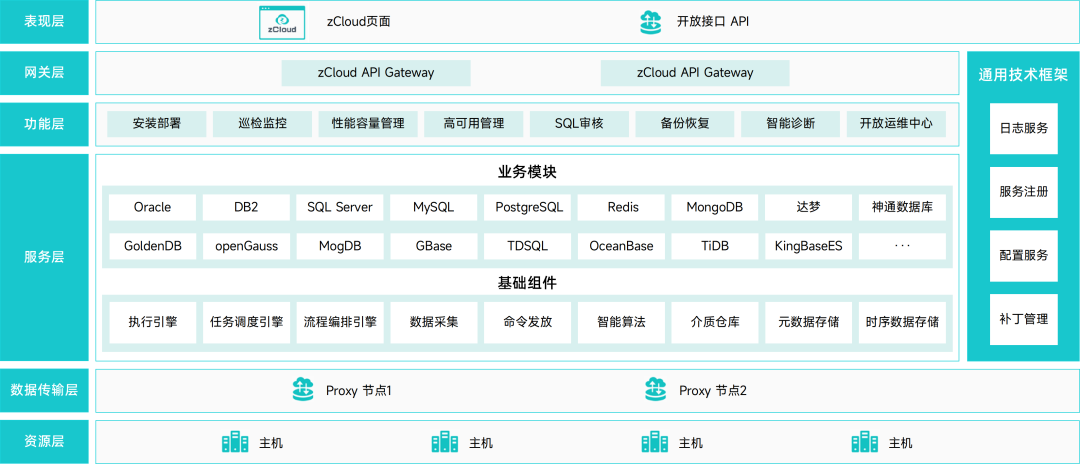
Task: Click the cloud icon beside 开放接口 API
Action: click(x=651, y=22)
